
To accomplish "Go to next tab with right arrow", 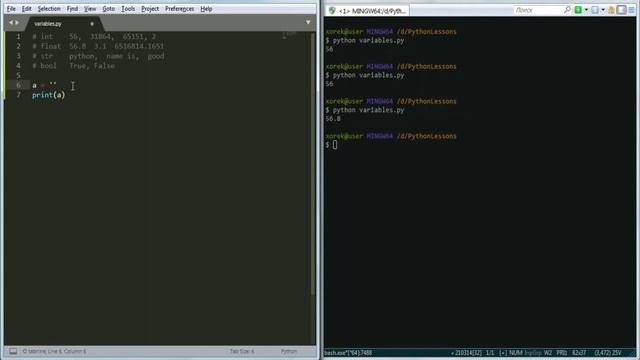I will [17, 22].
